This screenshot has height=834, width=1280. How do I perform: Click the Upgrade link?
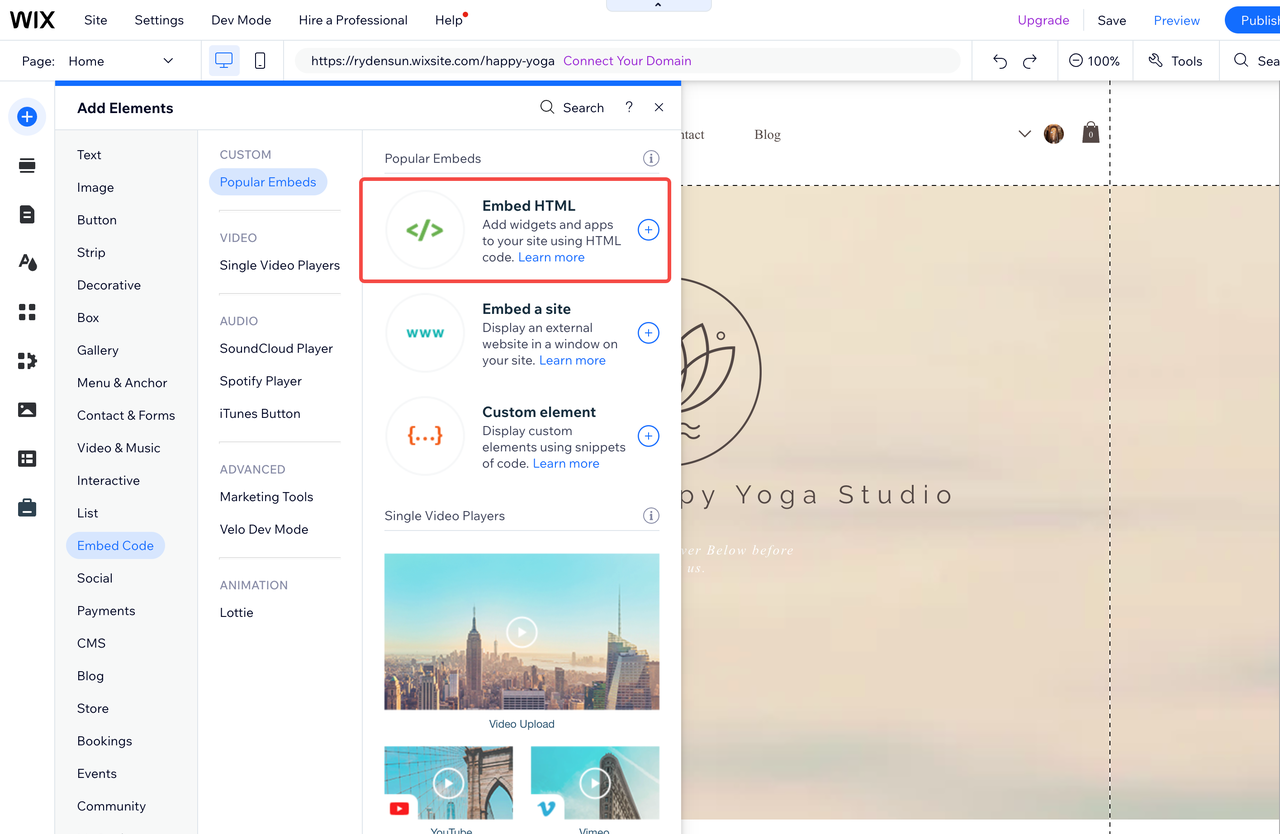pyautogui.click(x=1043, y=20)
